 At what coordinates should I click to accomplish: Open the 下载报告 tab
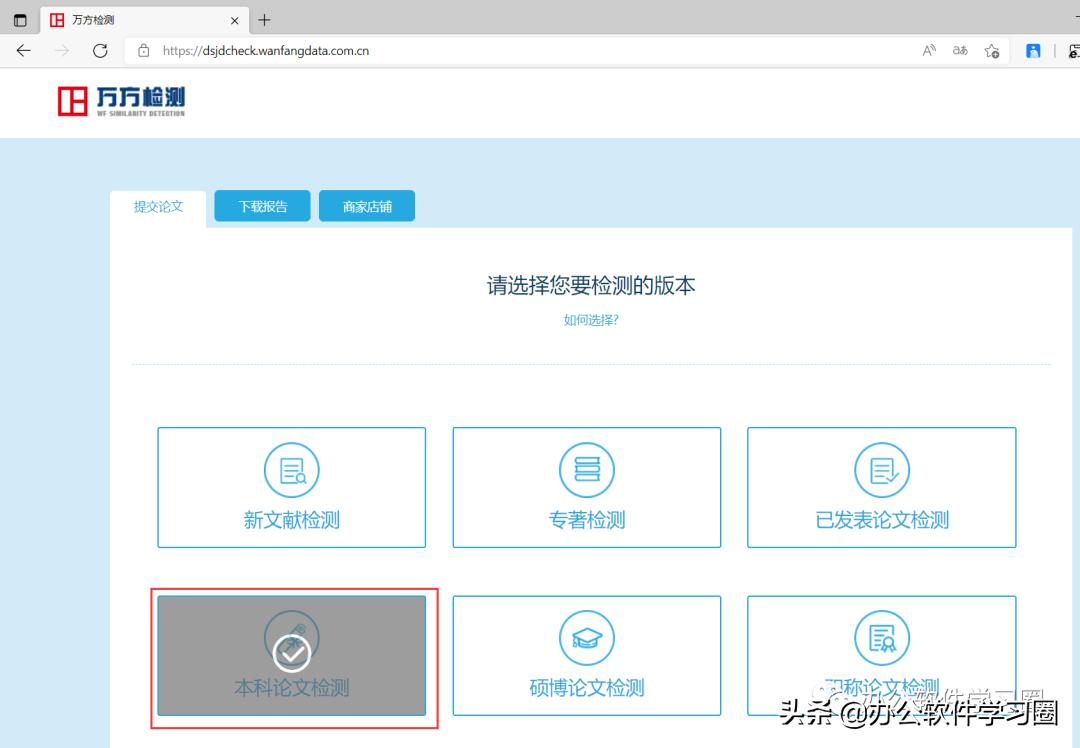point(261,205)
